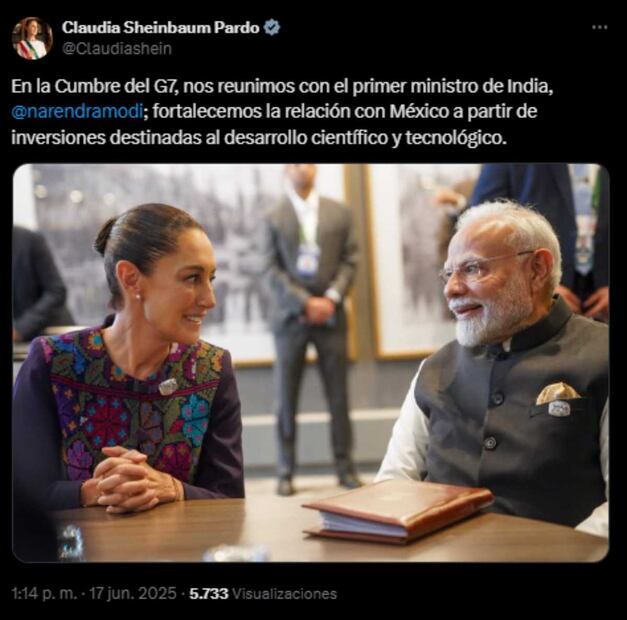
Task: Click the 1:14 p. m. timestamp
Action: (44, 593)
